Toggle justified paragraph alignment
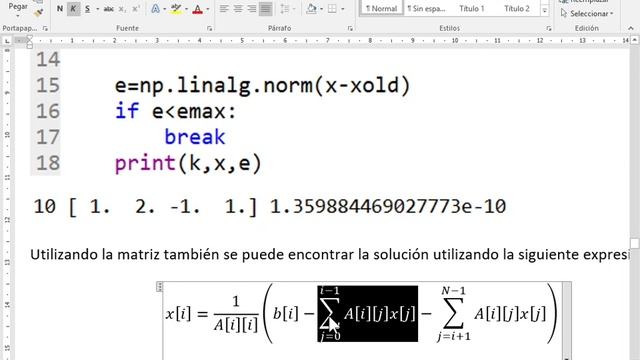This screenshot has width=640, height=360. click(266, 9)
